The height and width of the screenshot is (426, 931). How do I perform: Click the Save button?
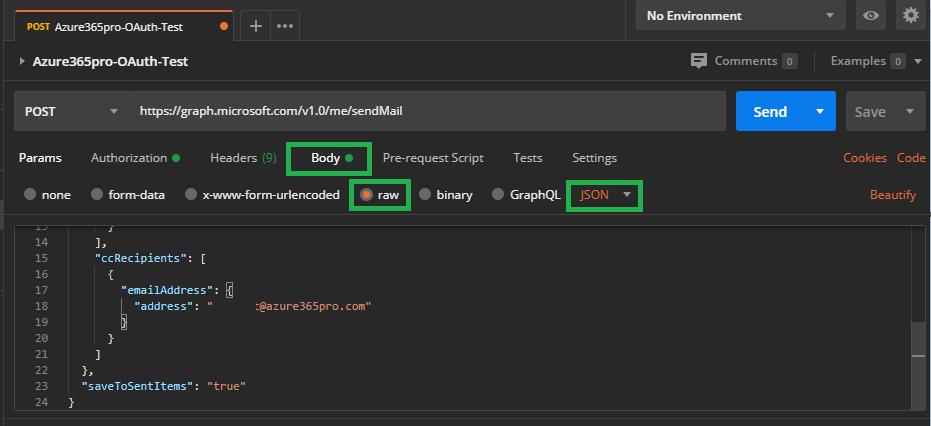click(870, 111)
